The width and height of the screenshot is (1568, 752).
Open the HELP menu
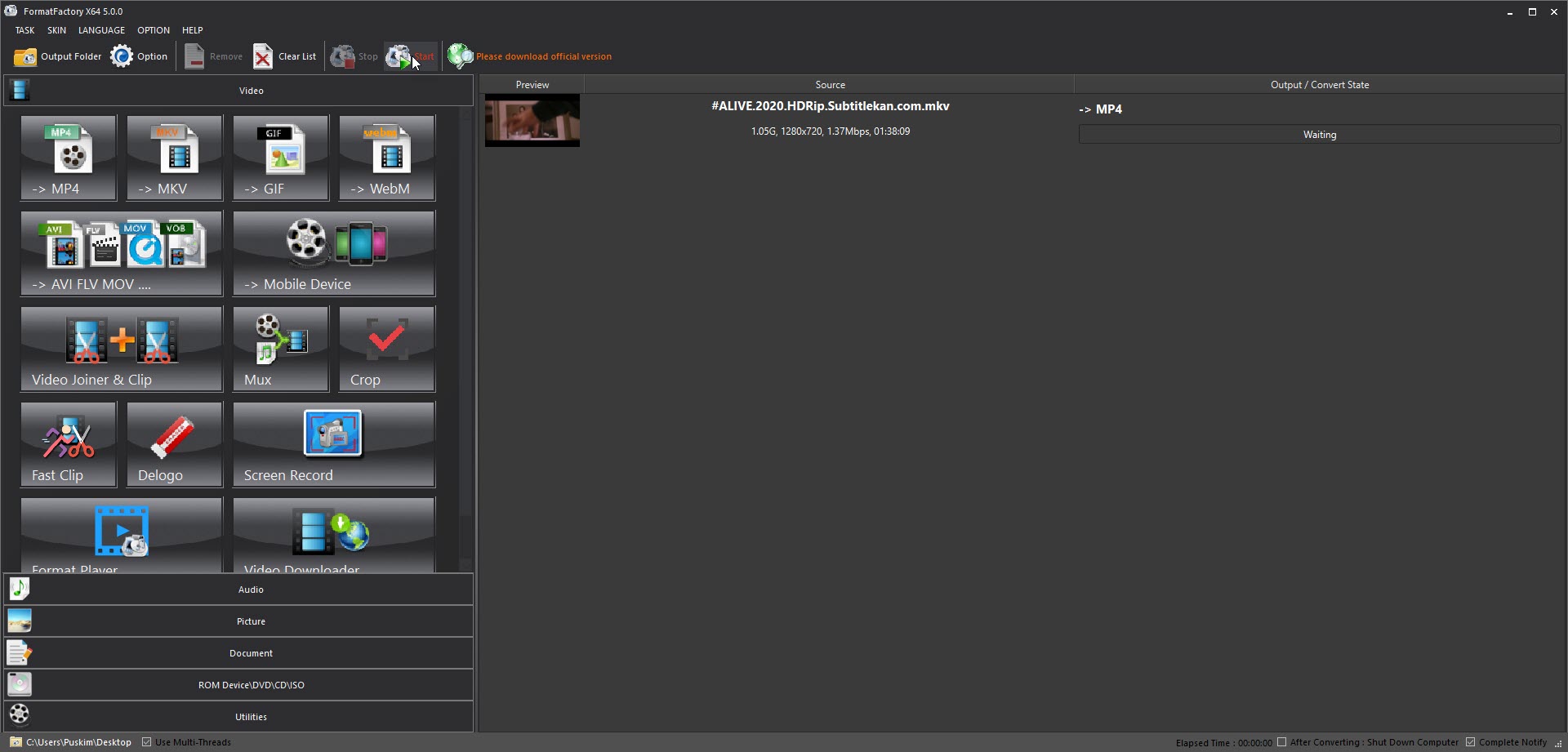click(x=193, y=30)
